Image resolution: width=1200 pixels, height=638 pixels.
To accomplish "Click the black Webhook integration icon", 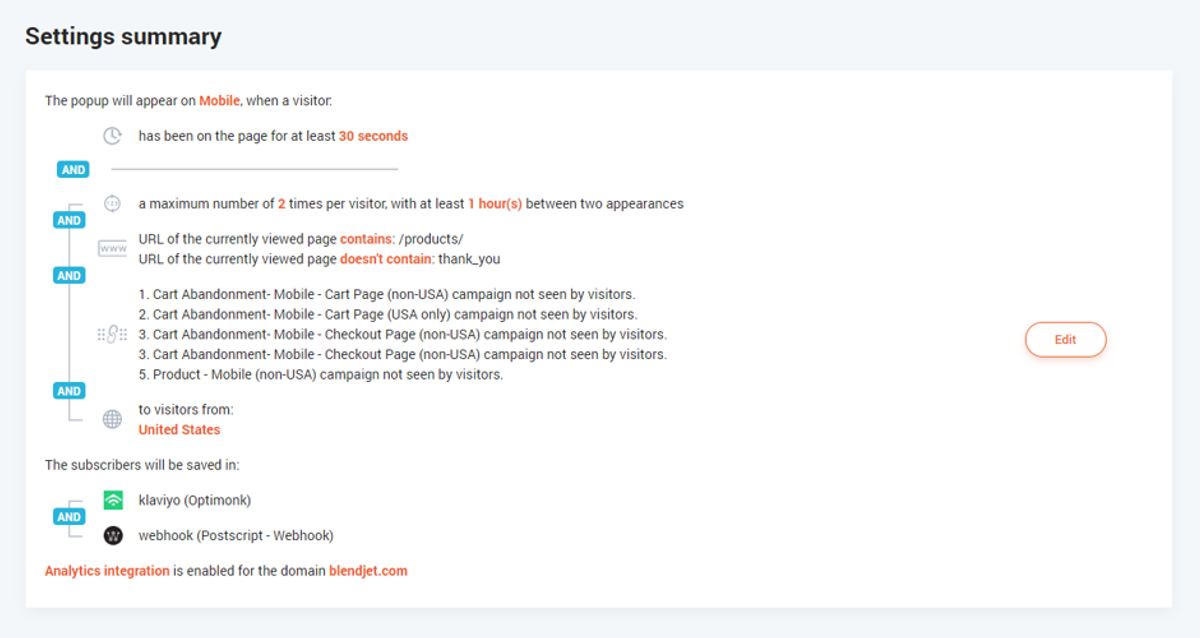I will [x=113, y=535].
